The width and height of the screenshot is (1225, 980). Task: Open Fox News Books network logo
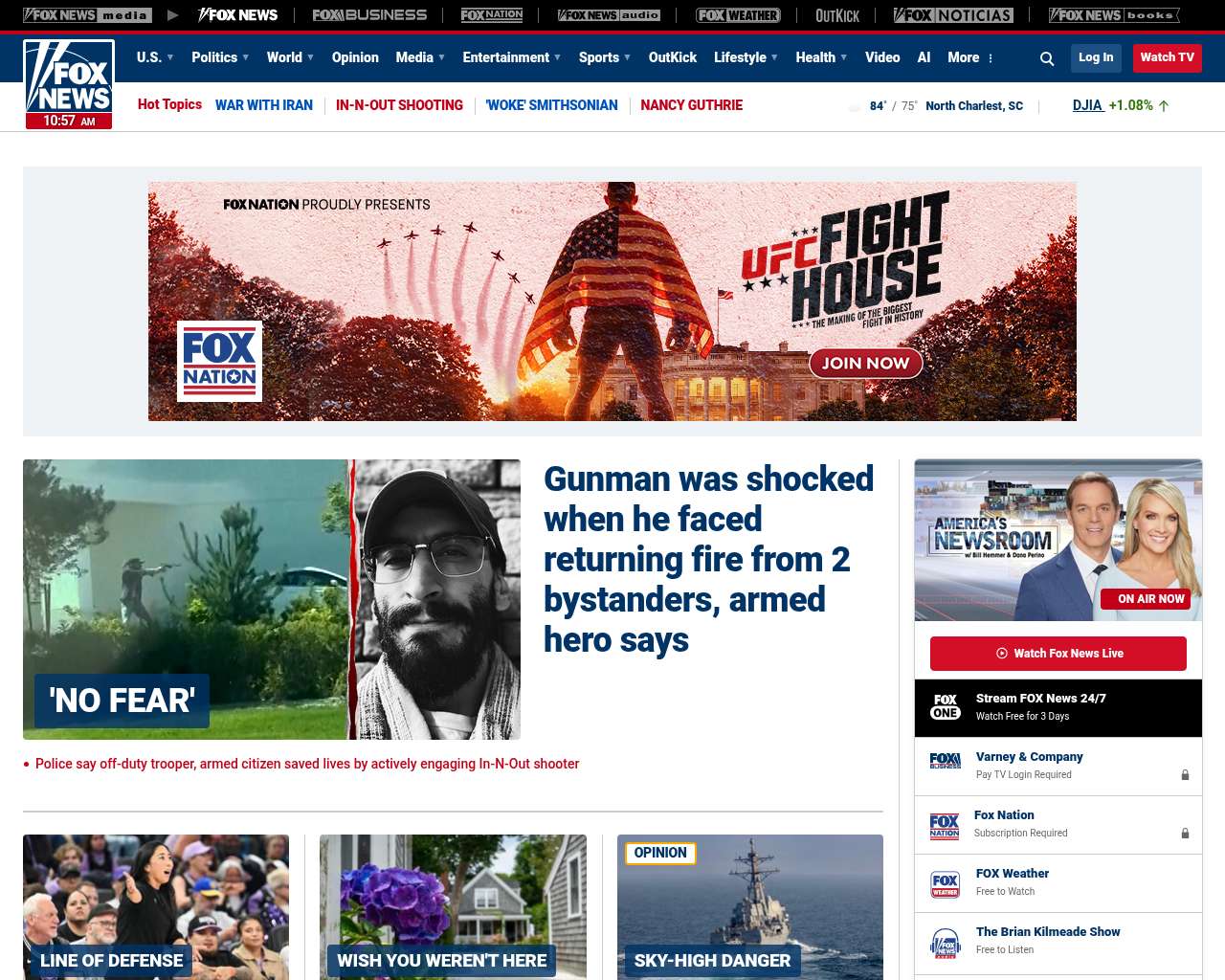[x=1114, y=15]
